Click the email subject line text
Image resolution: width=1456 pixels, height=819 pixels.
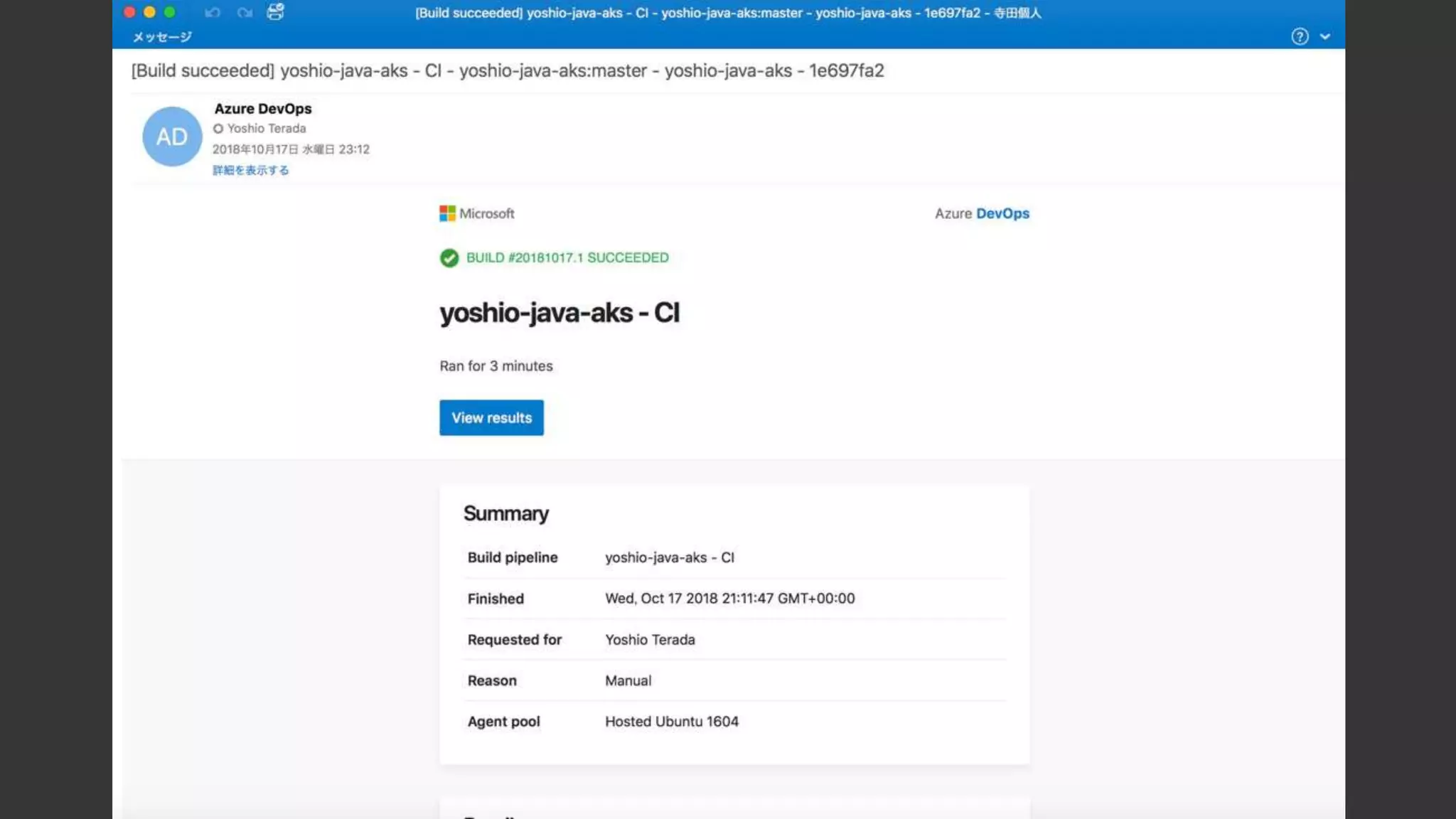point(507,70)
